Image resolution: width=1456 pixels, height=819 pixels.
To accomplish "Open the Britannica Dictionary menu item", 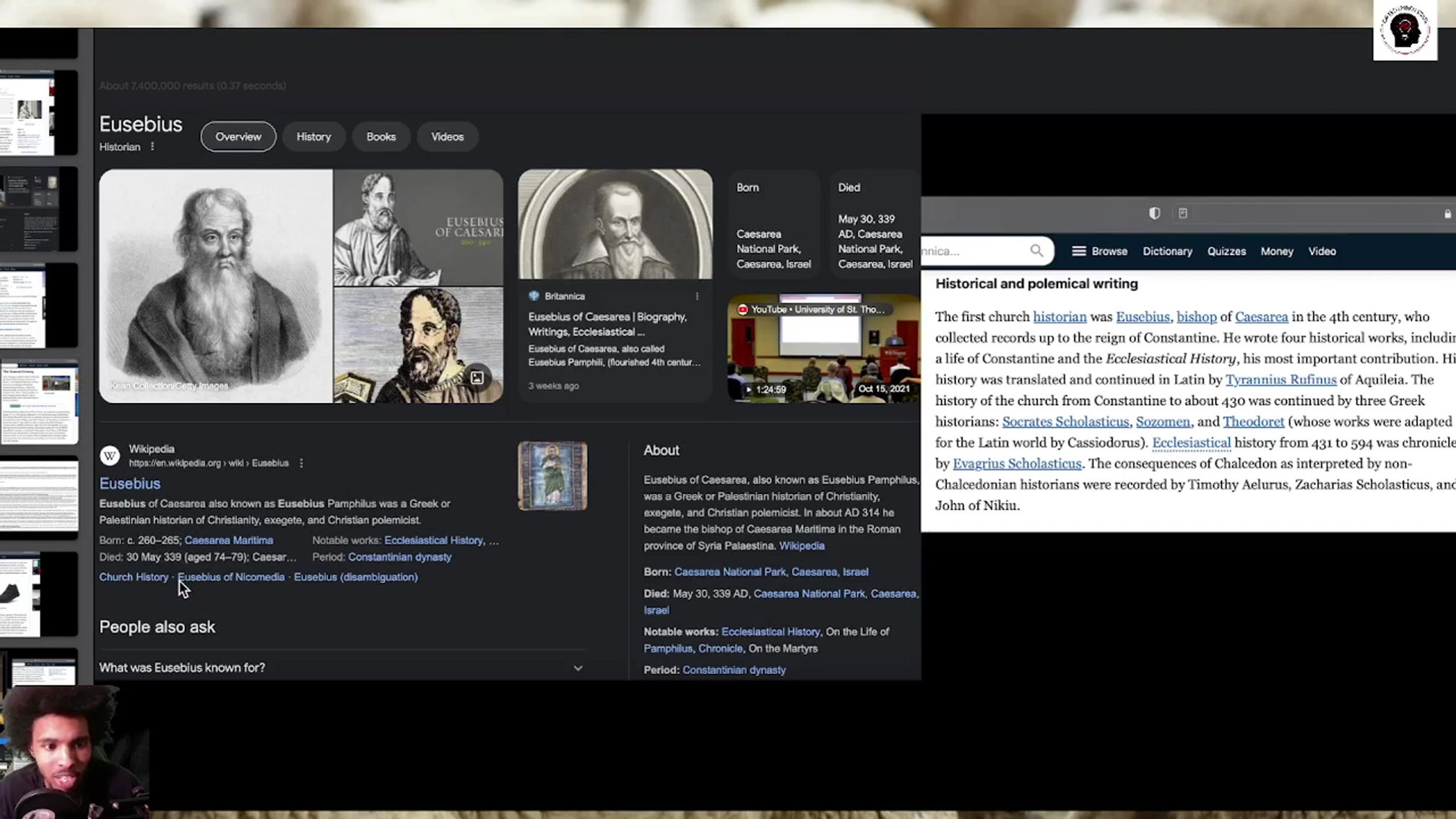I will click(1167, 251).
